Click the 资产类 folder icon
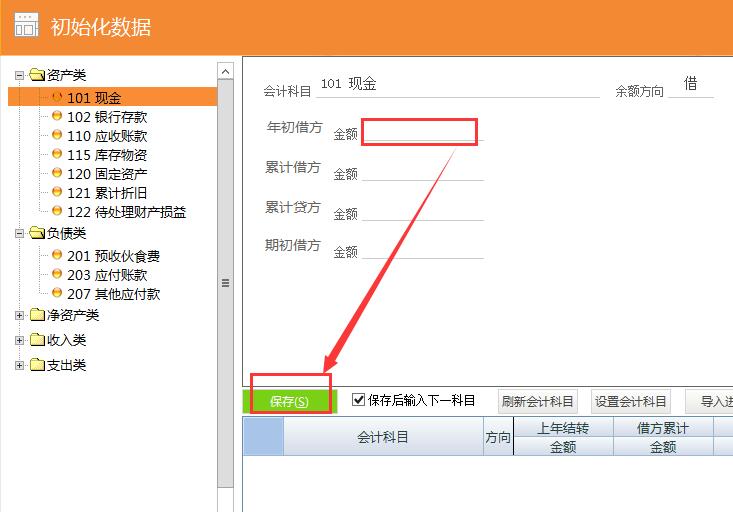Viewport: 733px width, 512px height. pos(37,75)
